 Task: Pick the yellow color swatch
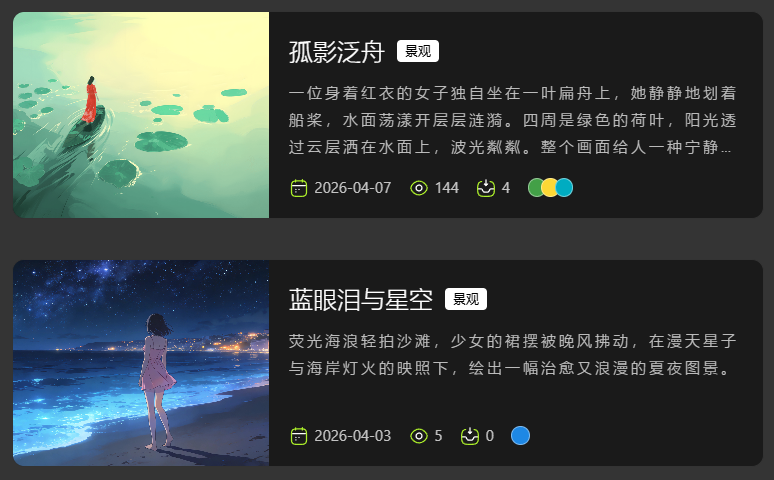tap(549, 188)
